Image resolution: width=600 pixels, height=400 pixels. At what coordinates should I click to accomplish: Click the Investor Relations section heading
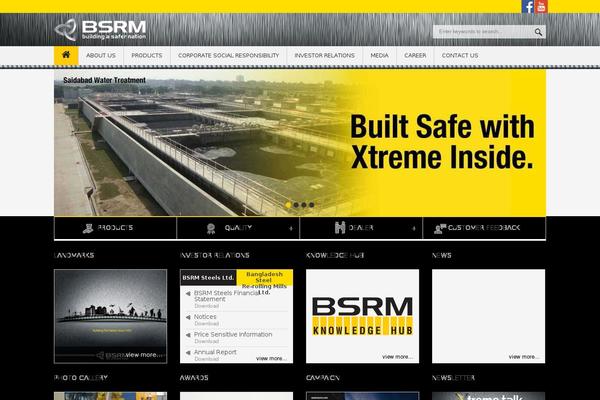click(x=215, y=255)
